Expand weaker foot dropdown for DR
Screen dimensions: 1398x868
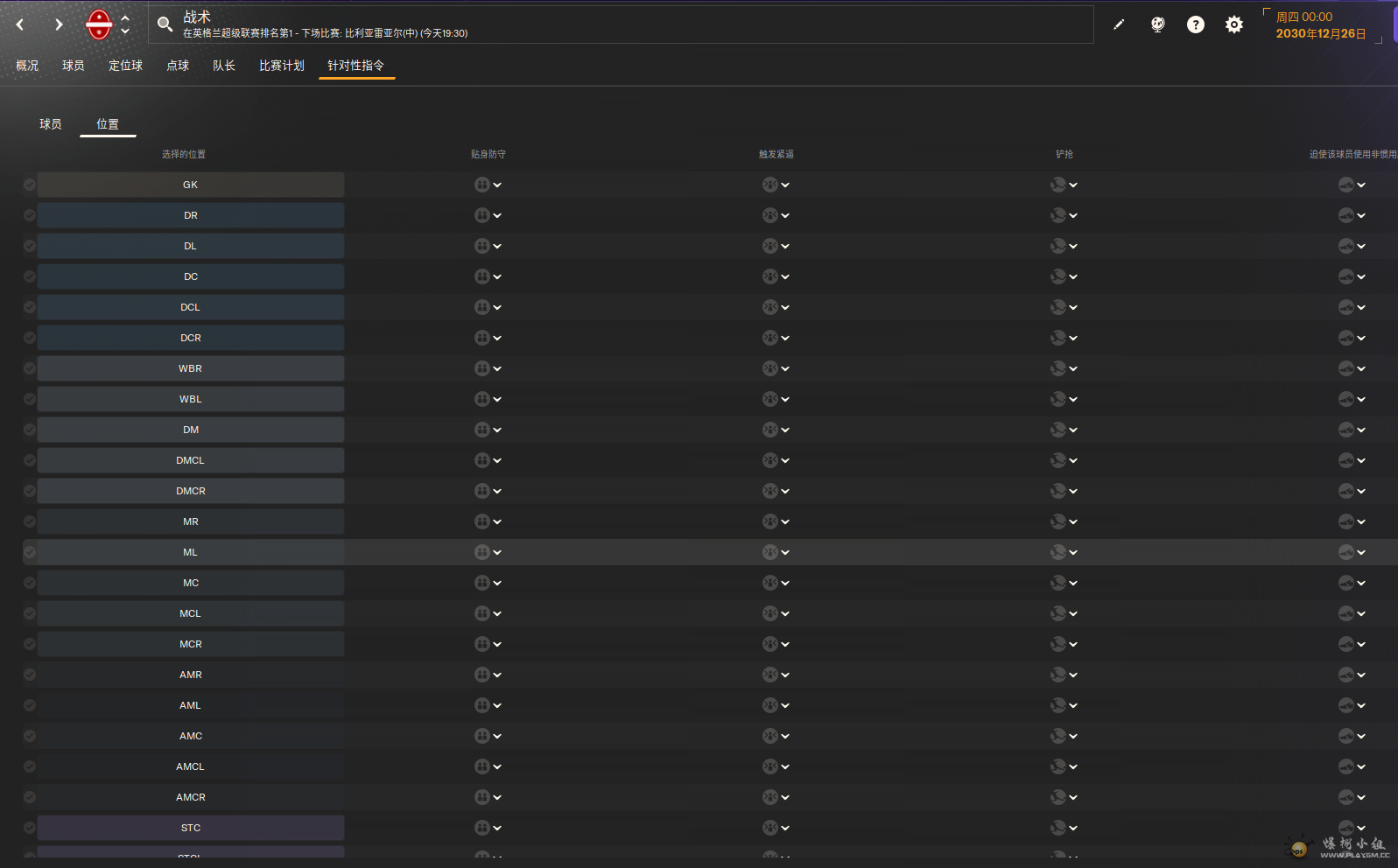click(x=1361, y=215)
